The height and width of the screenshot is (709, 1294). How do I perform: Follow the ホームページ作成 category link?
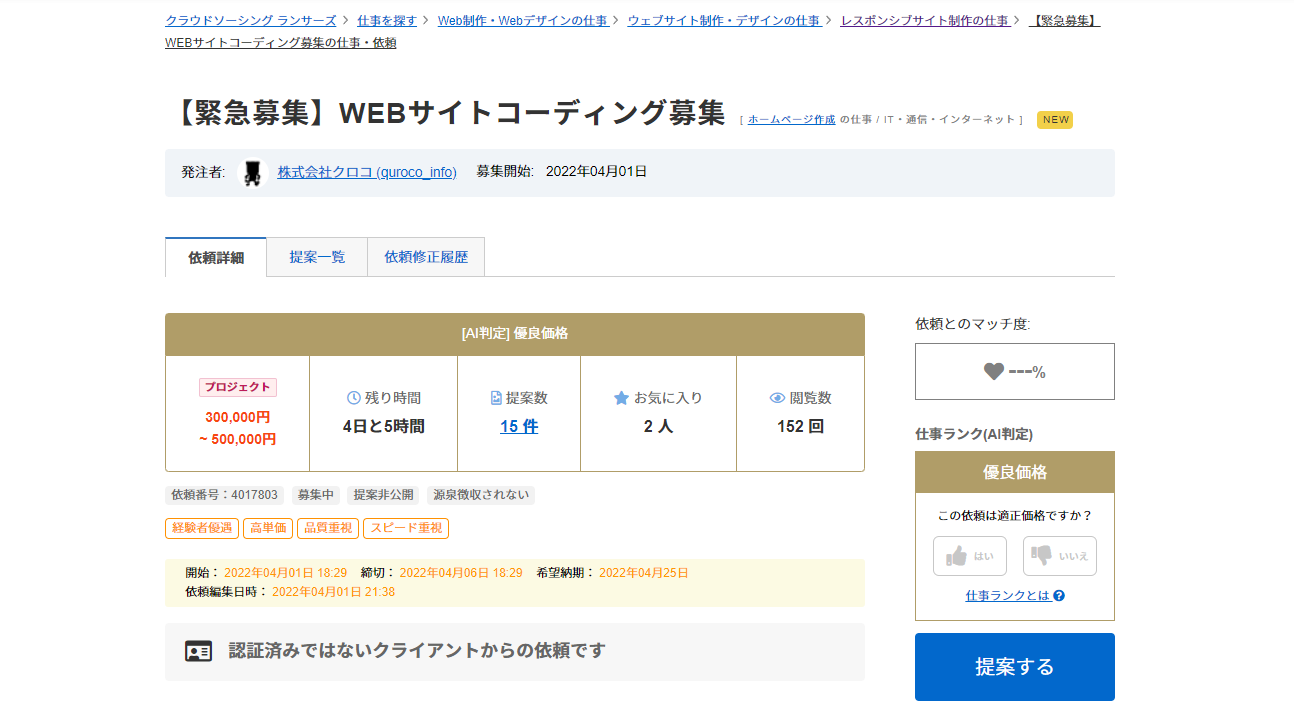(791, 119)
